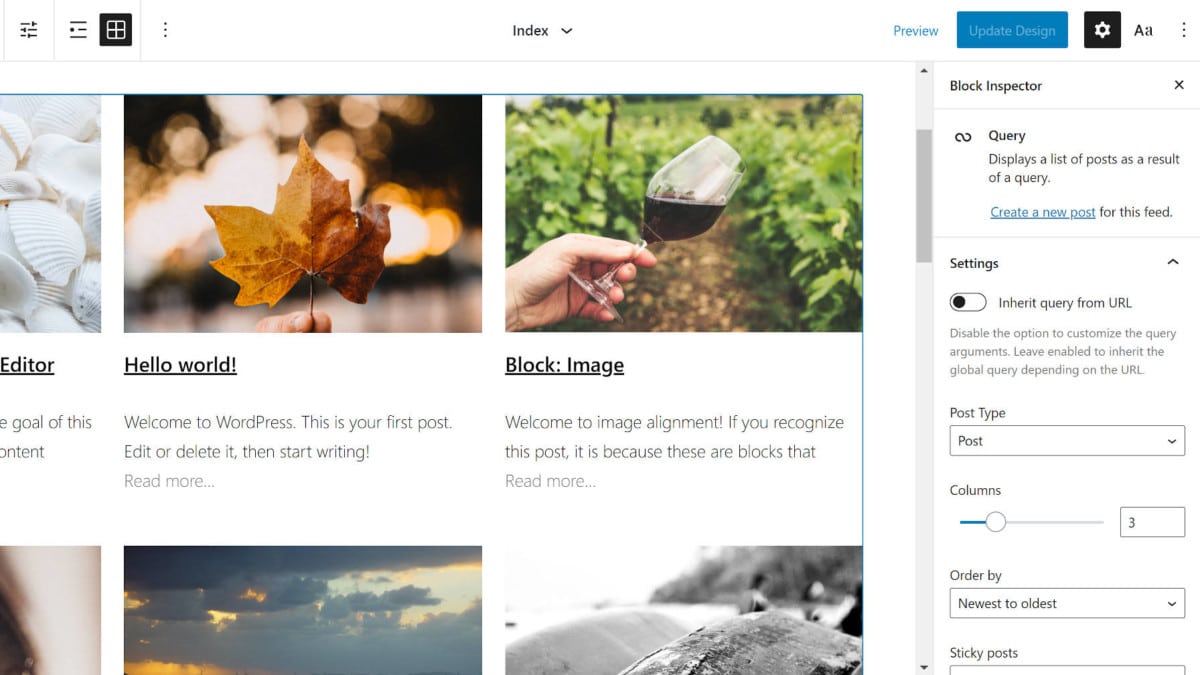Follow the Create a new post link
This screenshot has height=675, width=1200.
(x=1042, y=212)
